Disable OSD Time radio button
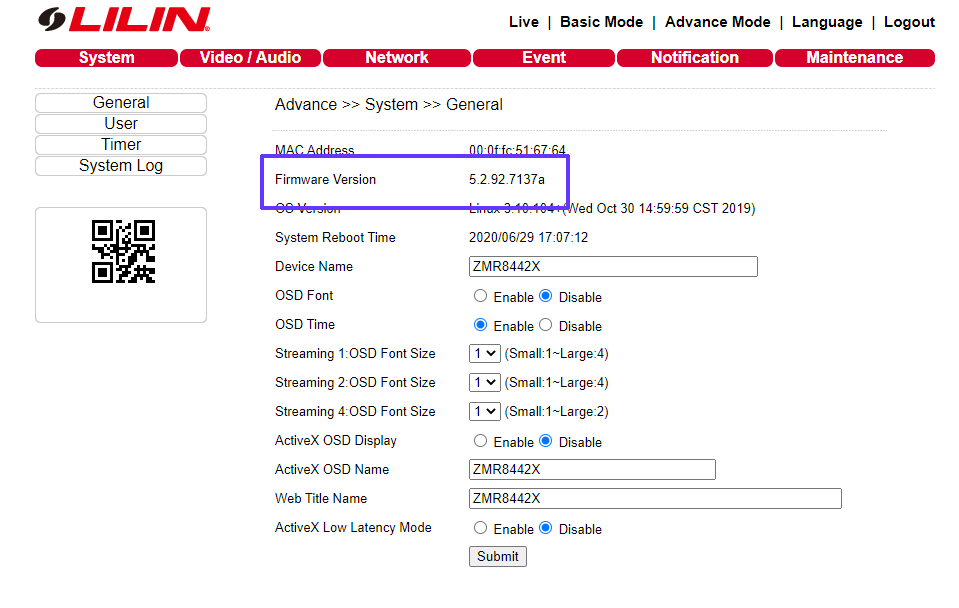The height and width of the screenshot is (608, 959). point(546,325)
